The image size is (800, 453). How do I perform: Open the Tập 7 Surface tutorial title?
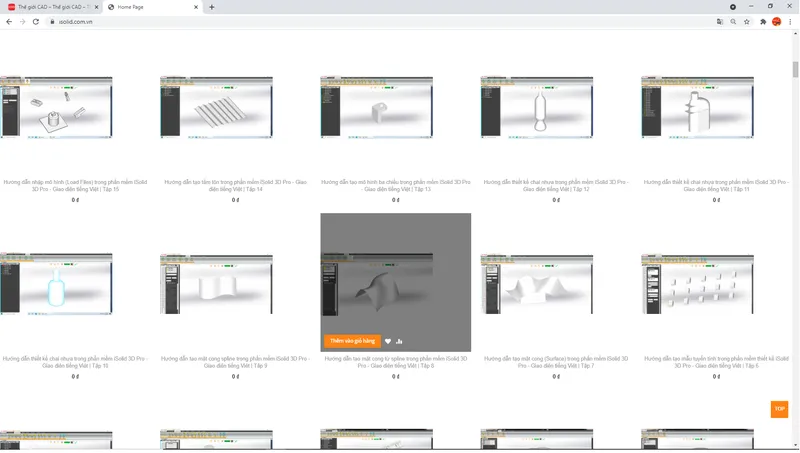pyautogui.click(x=556, y=362)
